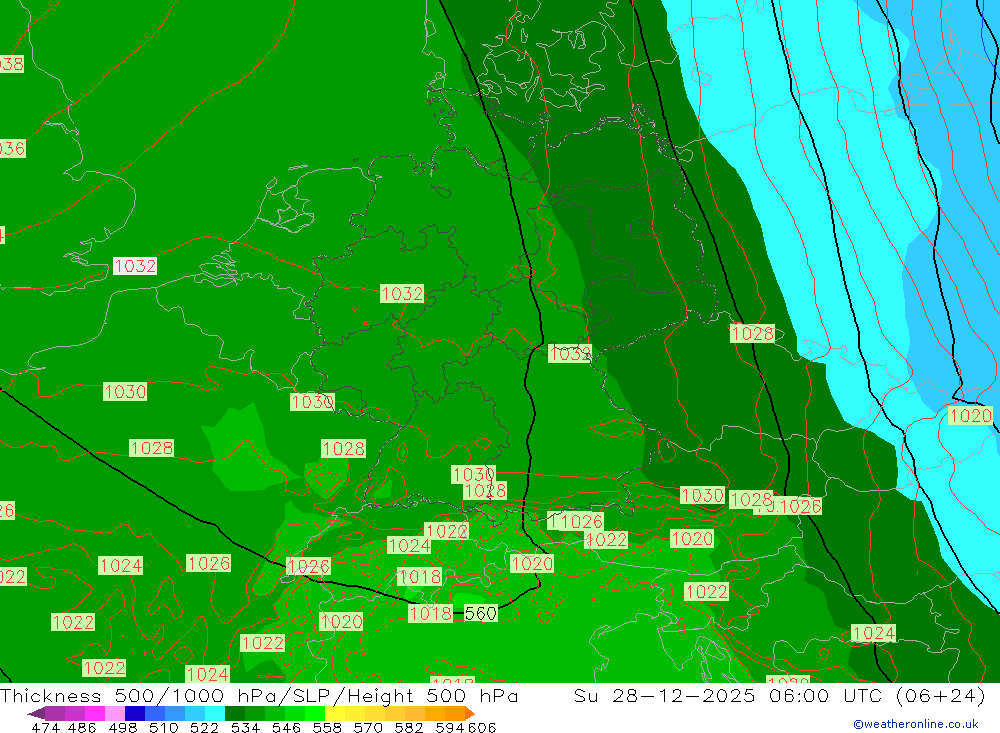Click the 1020 label over the light-blue area
The height and width of the screenshot is (733, 1000).
click(971, 416)
